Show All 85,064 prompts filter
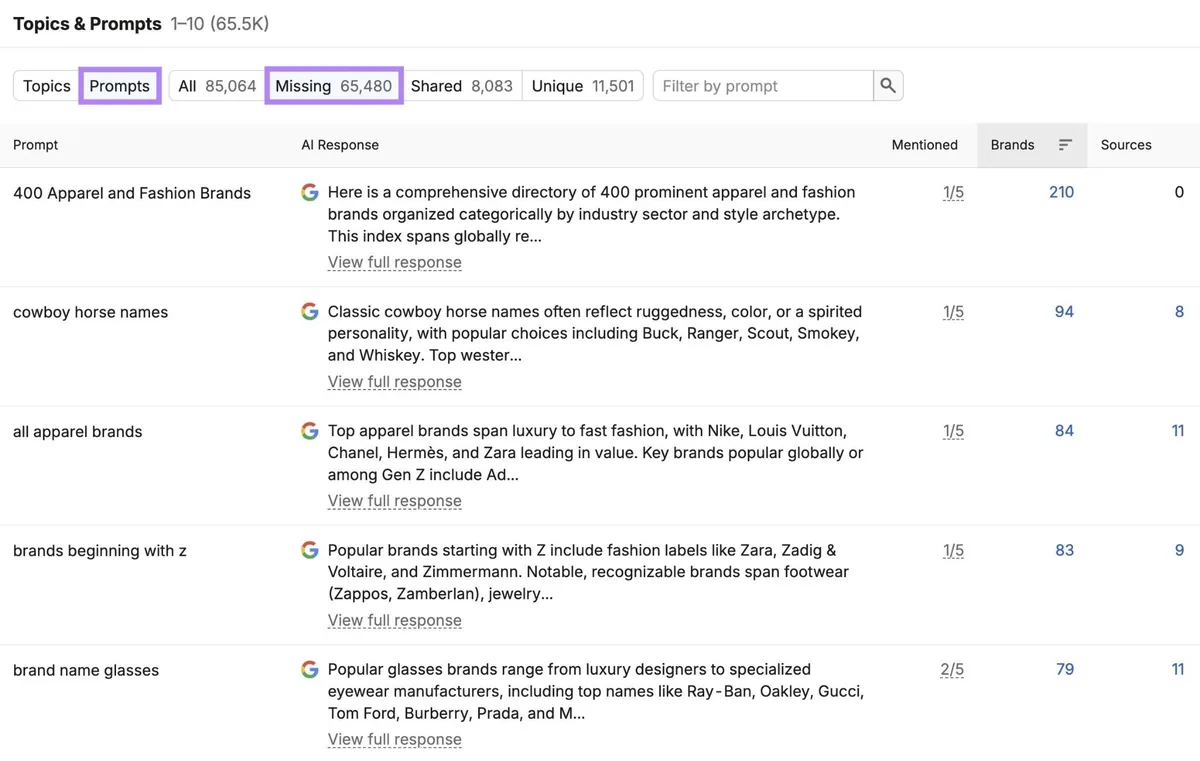This screenshot has height=761, width=1200. tap(217, 86)
